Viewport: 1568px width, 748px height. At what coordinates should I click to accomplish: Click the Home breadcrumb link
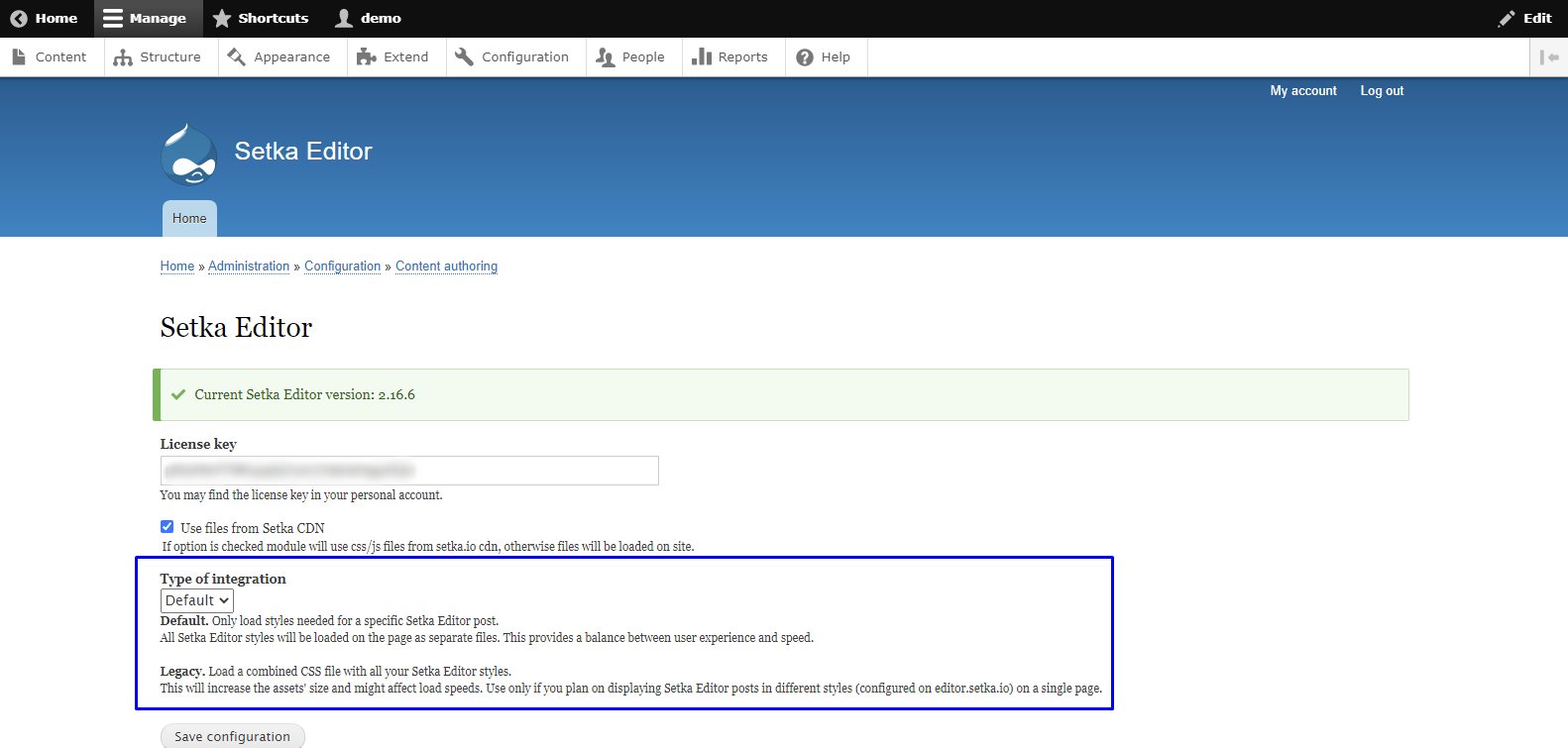[177, 266]
